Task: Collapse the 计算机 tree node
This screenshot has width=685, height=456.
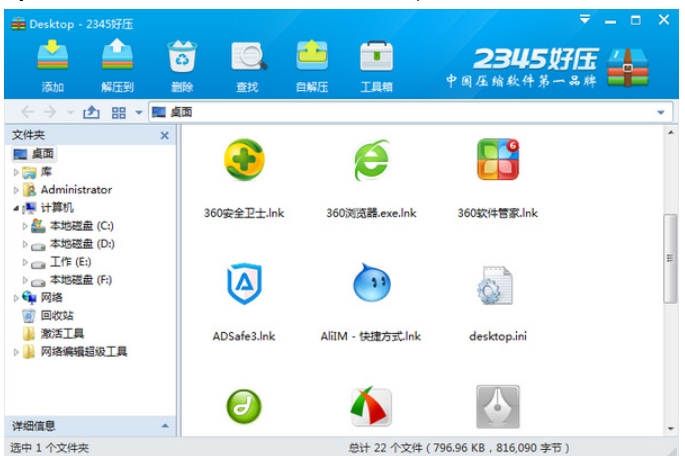Action: 16,208
